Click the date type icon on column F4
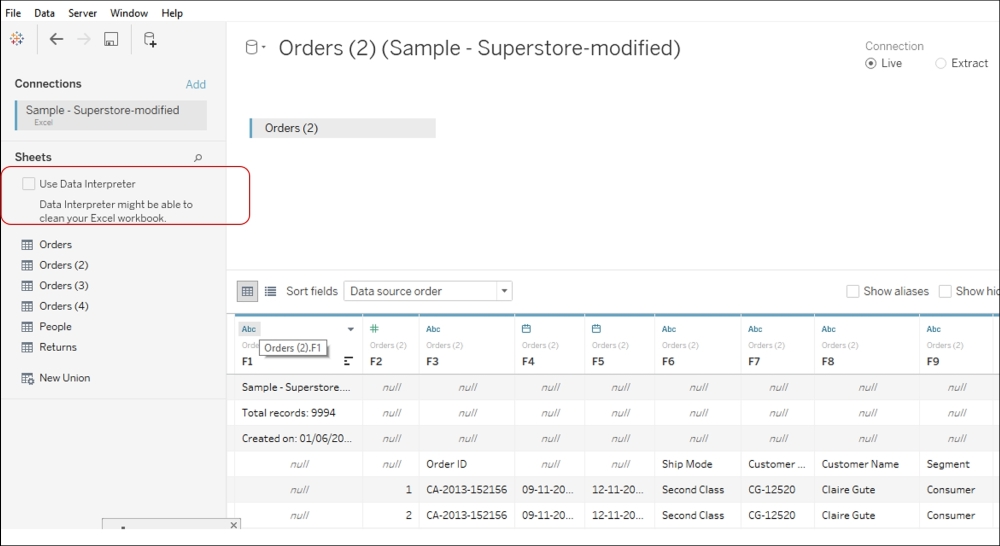Screen dimensions: 1000x546 (x=526, y=328)
